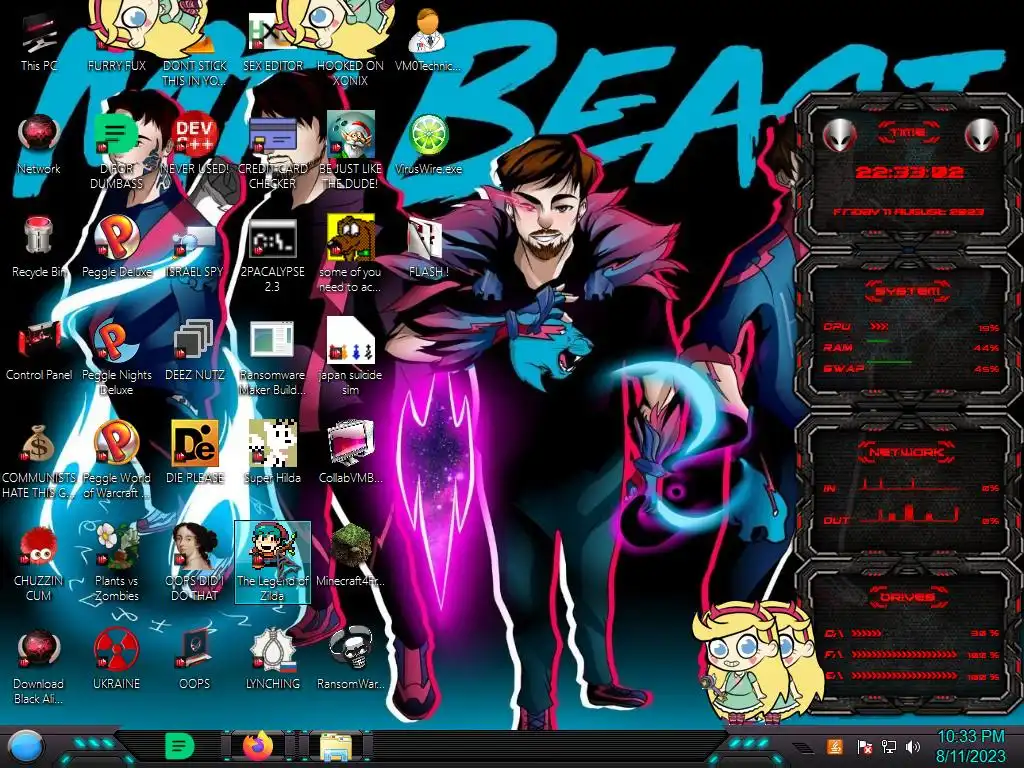
Task: Click the RAM usage meter row
Action: (910, 348)
